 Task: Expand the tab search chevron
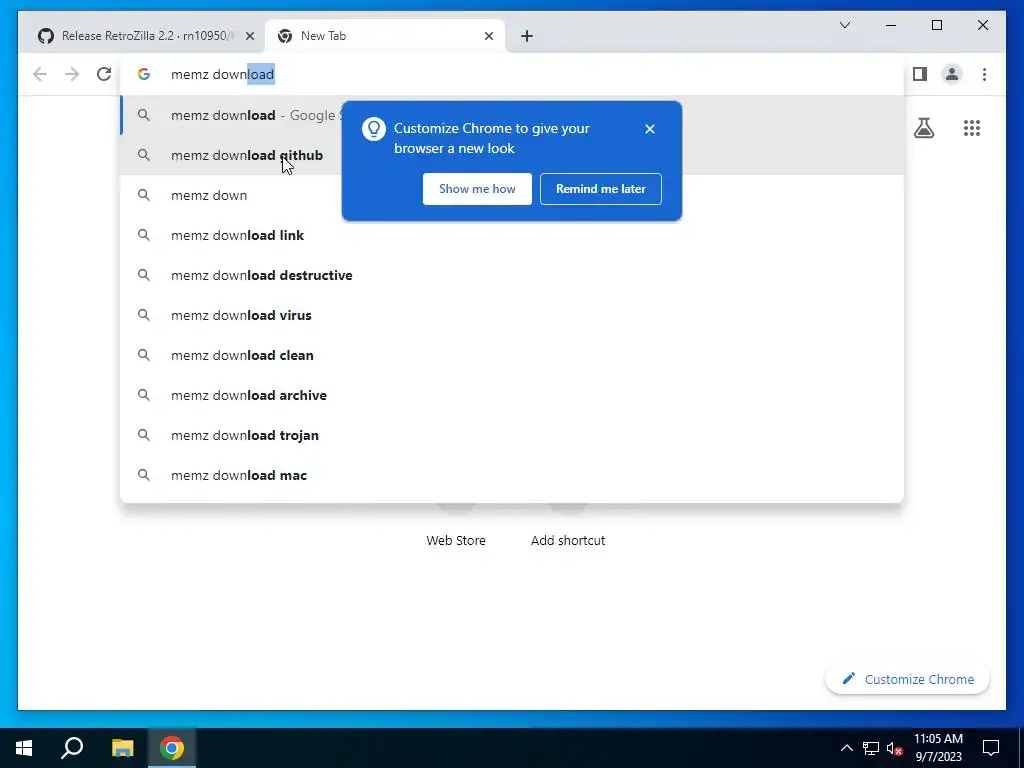click(844, 25)
